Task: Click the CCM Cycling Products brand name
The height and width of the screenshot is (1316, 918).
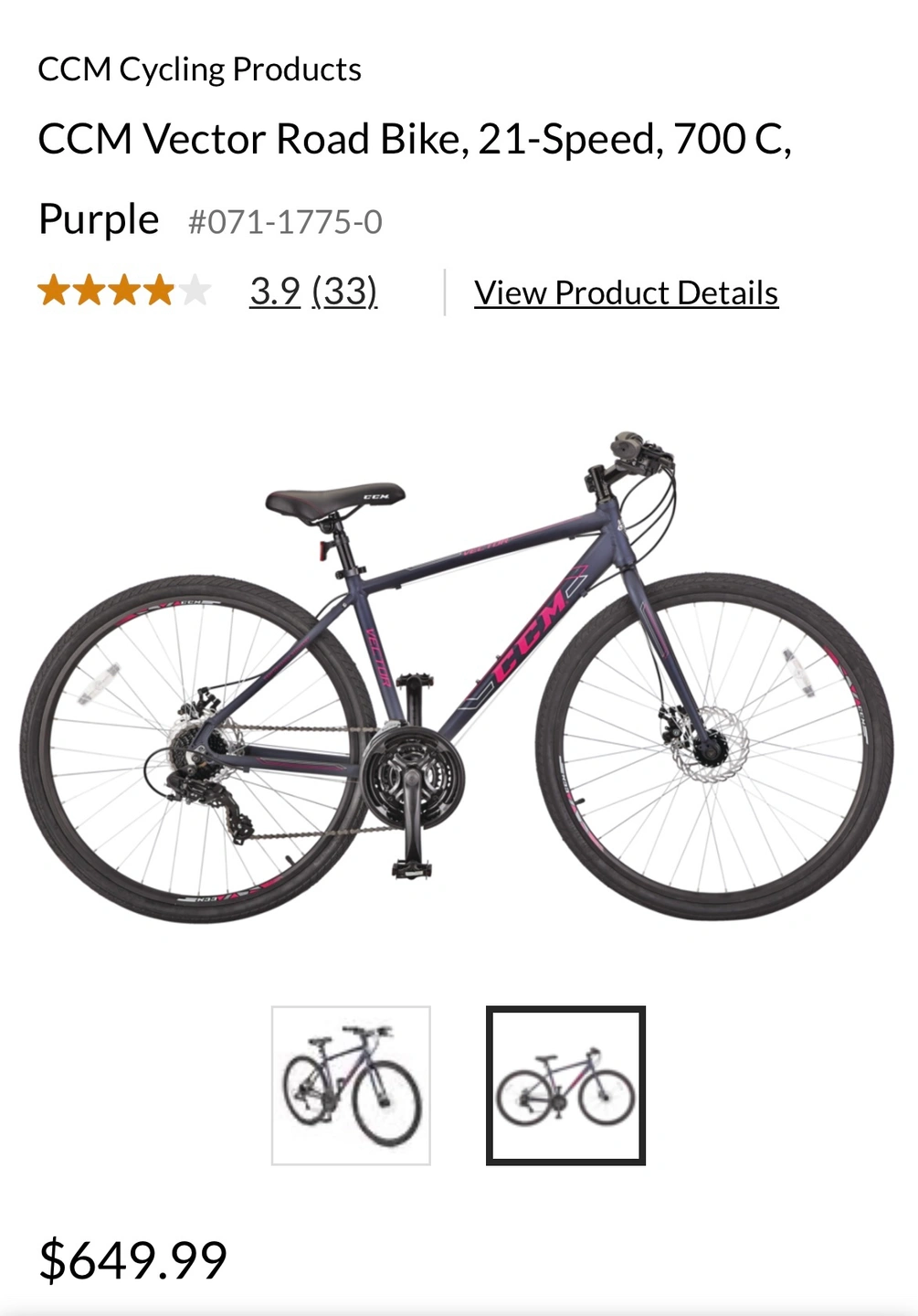Action: [199, 69]
